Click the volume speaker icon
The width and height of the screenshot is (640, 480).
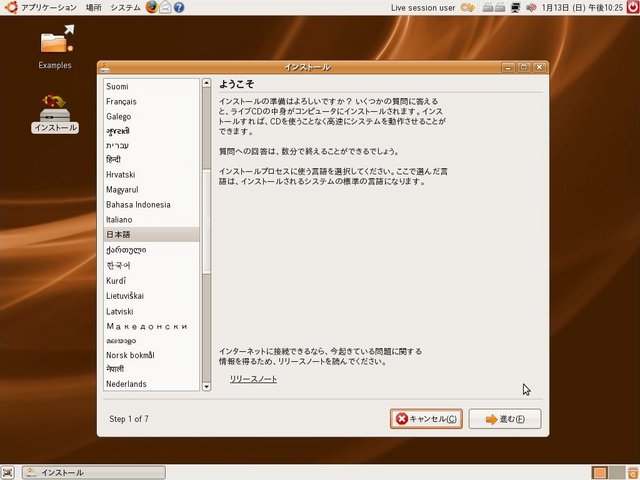pos(531,7)
